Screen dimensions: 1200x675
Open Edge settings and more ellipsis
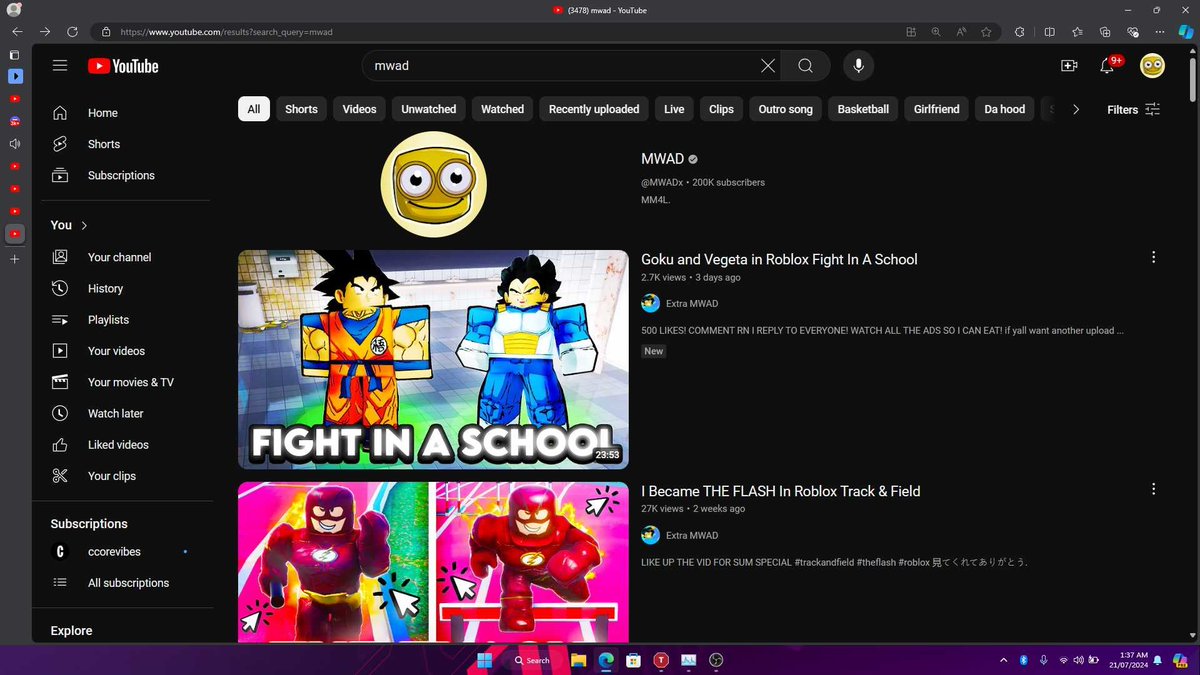tap(1159, 32)
